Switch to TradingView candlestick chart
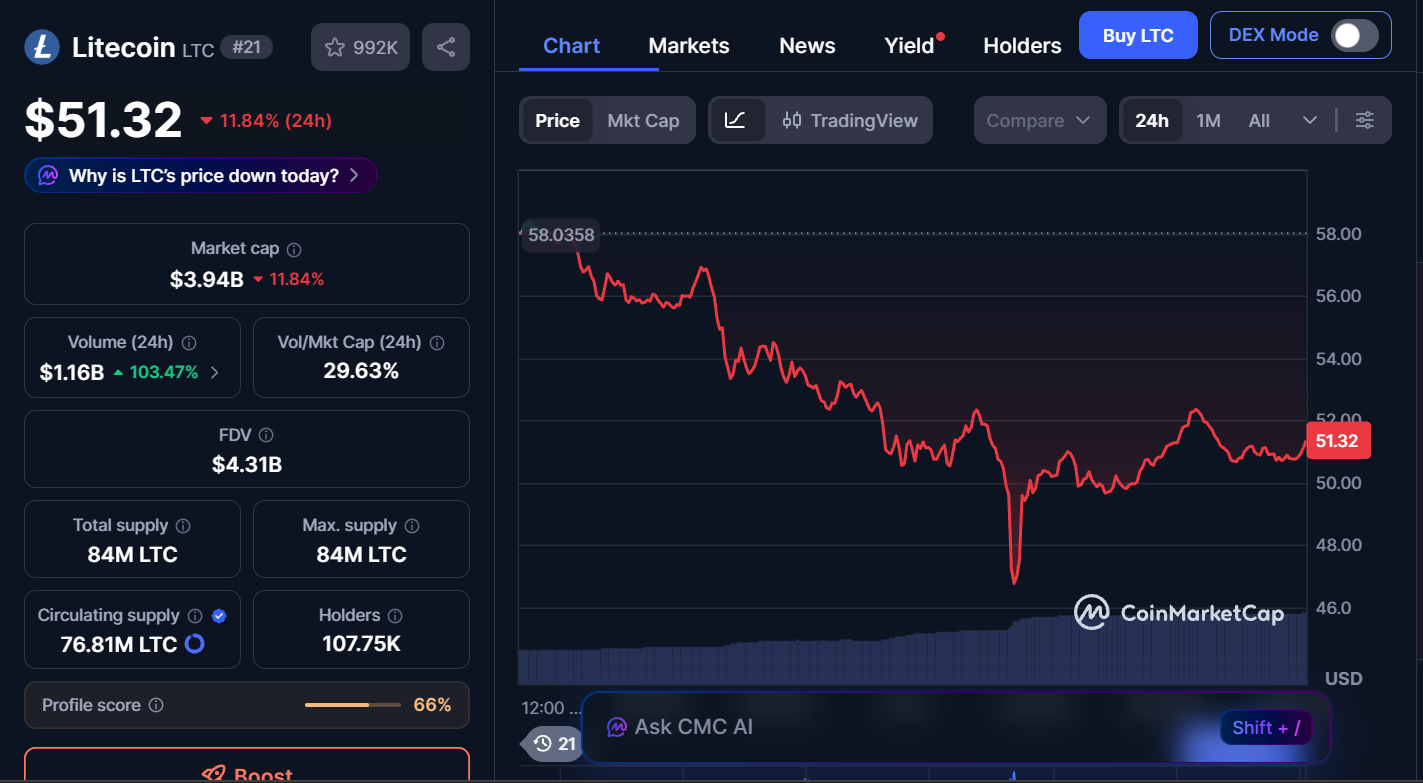1423x783 pixels. click(x=850, y=121)
